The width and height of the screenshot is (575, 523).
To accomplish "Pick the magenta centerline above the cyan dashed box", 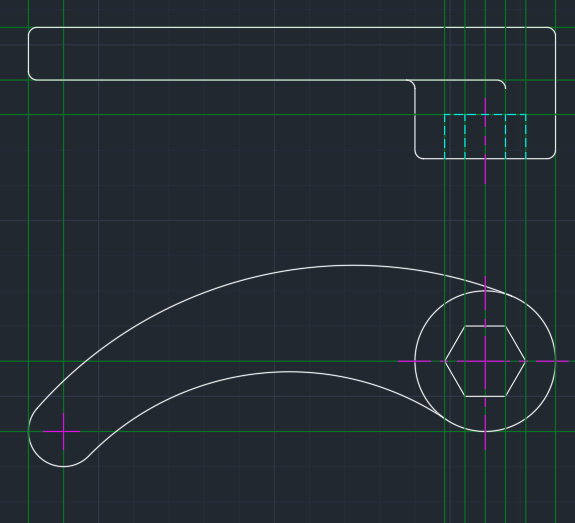I will point(485,106).
